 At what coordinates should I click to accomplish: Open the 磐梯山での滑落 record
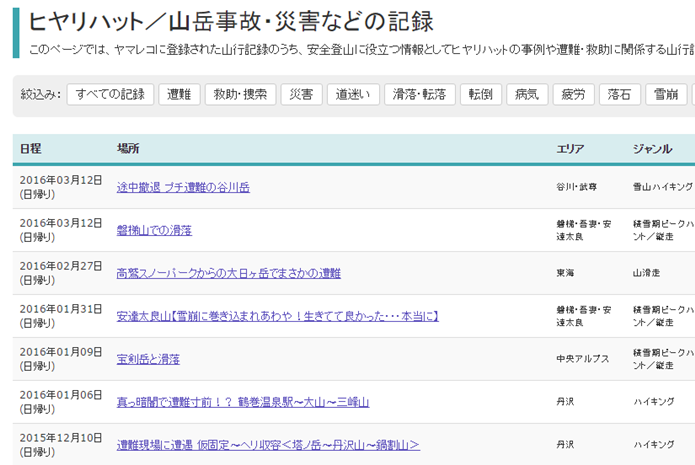pos(154,230)
